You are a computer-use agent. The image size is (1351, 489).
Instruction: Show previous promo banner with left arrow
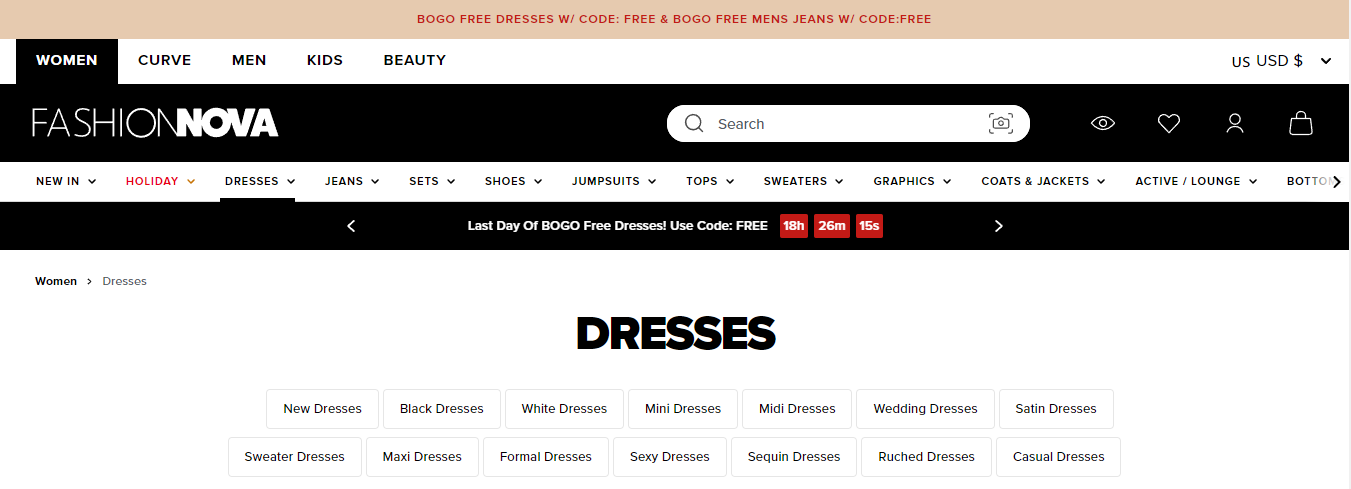(x=351, y=226)
